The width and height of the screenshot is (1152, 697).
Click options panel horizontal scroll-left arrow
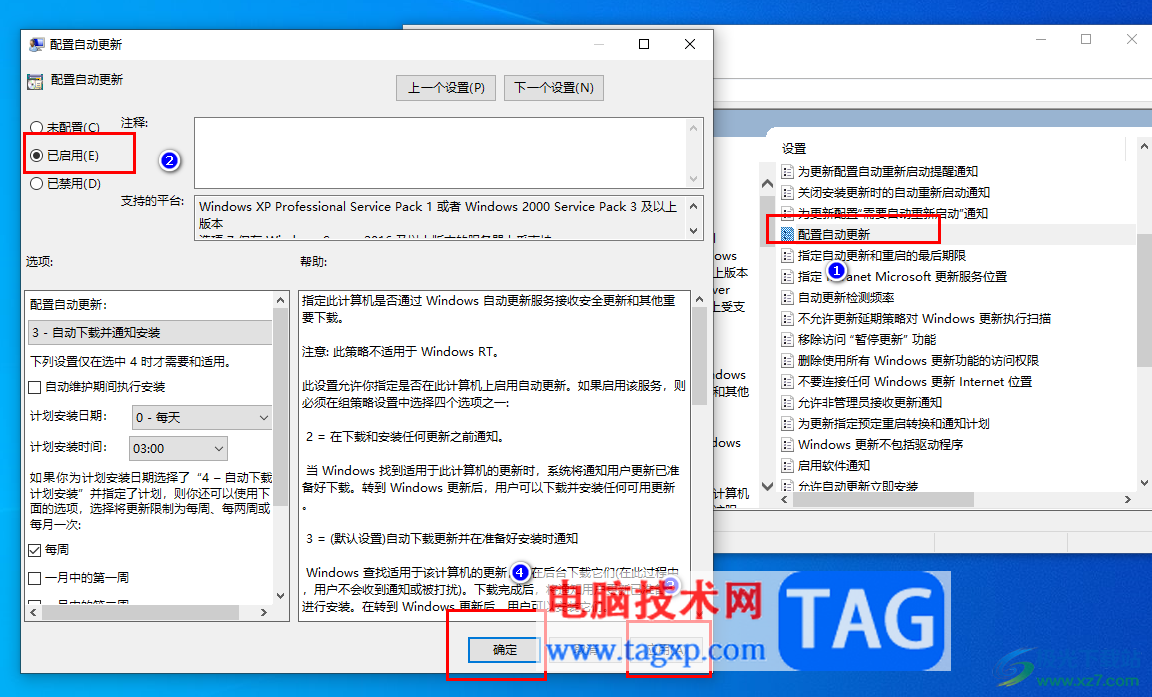click(x=34, y=612)
